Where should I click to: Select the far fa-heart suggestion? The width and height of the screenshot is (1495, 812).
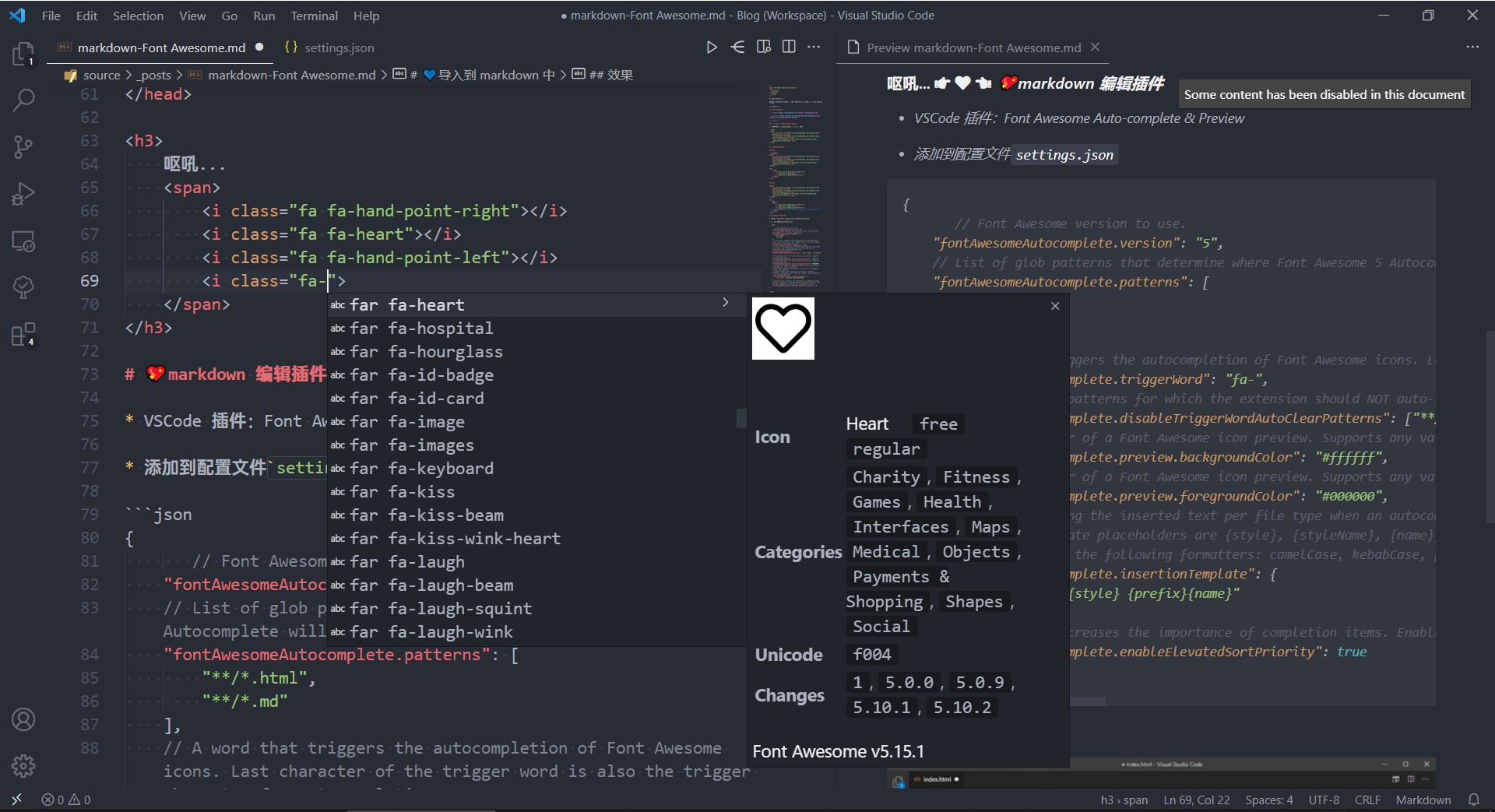coord(536,305)
